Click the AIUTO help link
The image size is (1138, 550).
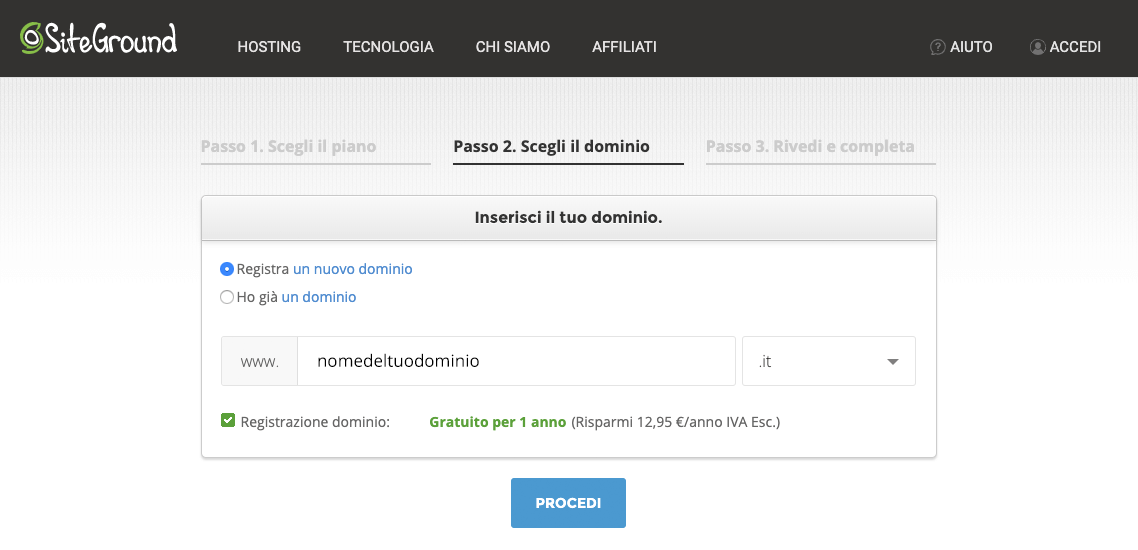(x=971, y=47)
